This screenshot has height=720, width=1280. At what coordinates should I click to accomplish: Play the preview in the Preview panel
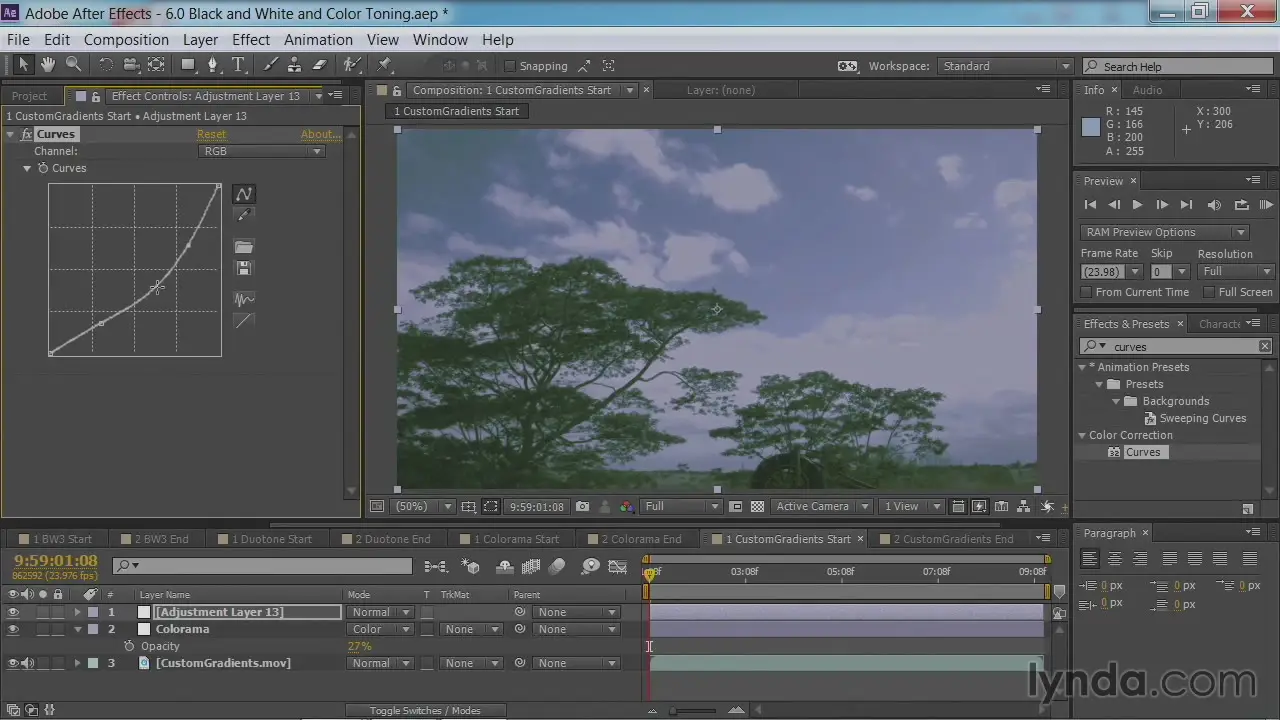(x=1137, y=205)
